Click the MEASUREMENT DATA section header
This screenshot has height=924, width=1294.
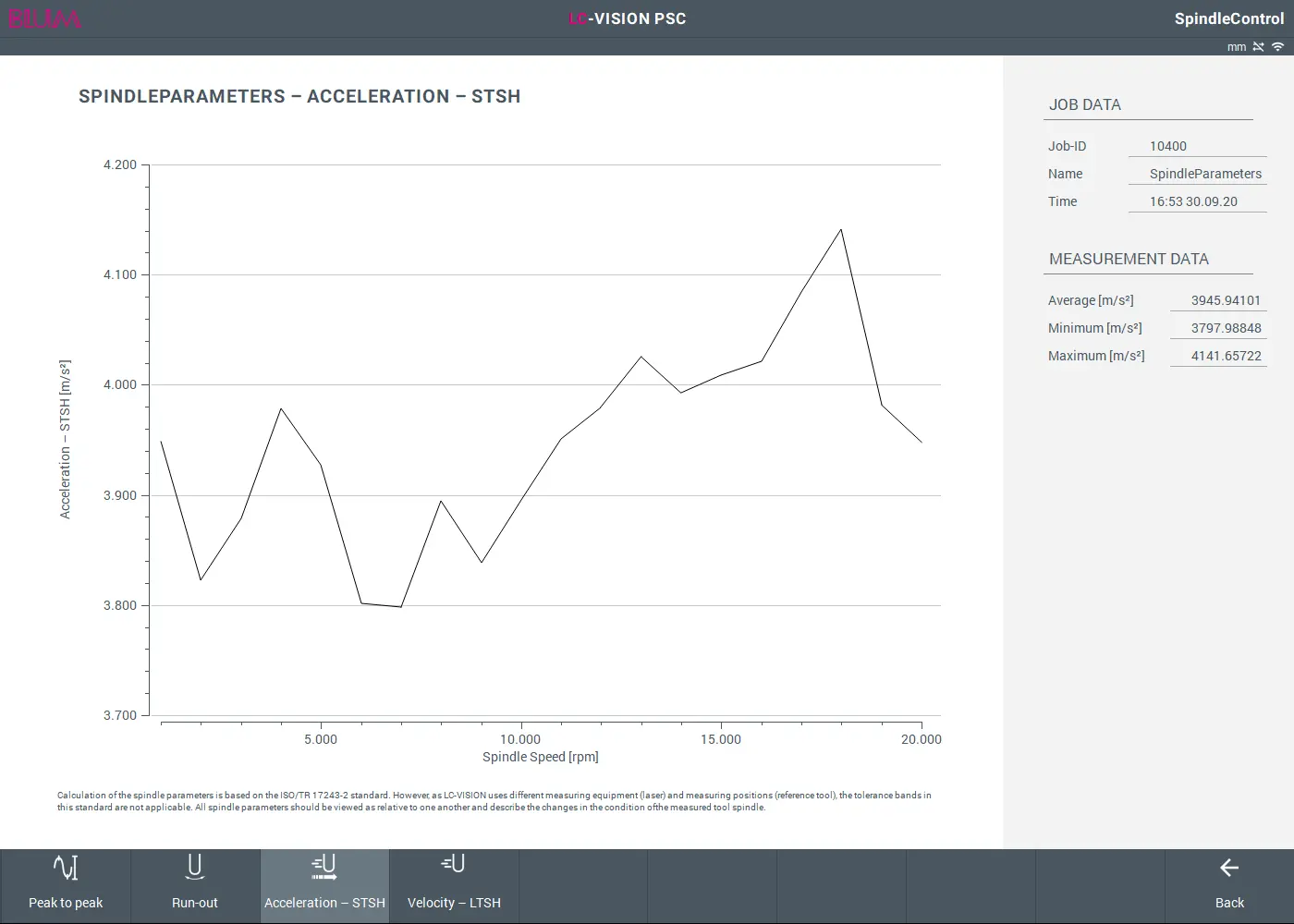(1129, 260)
